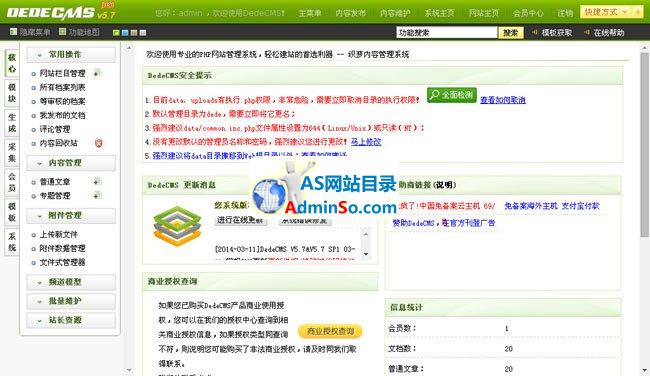Switch to the 模板 vertical tab
The image size is (650, 376).
(x=12, y=212)
